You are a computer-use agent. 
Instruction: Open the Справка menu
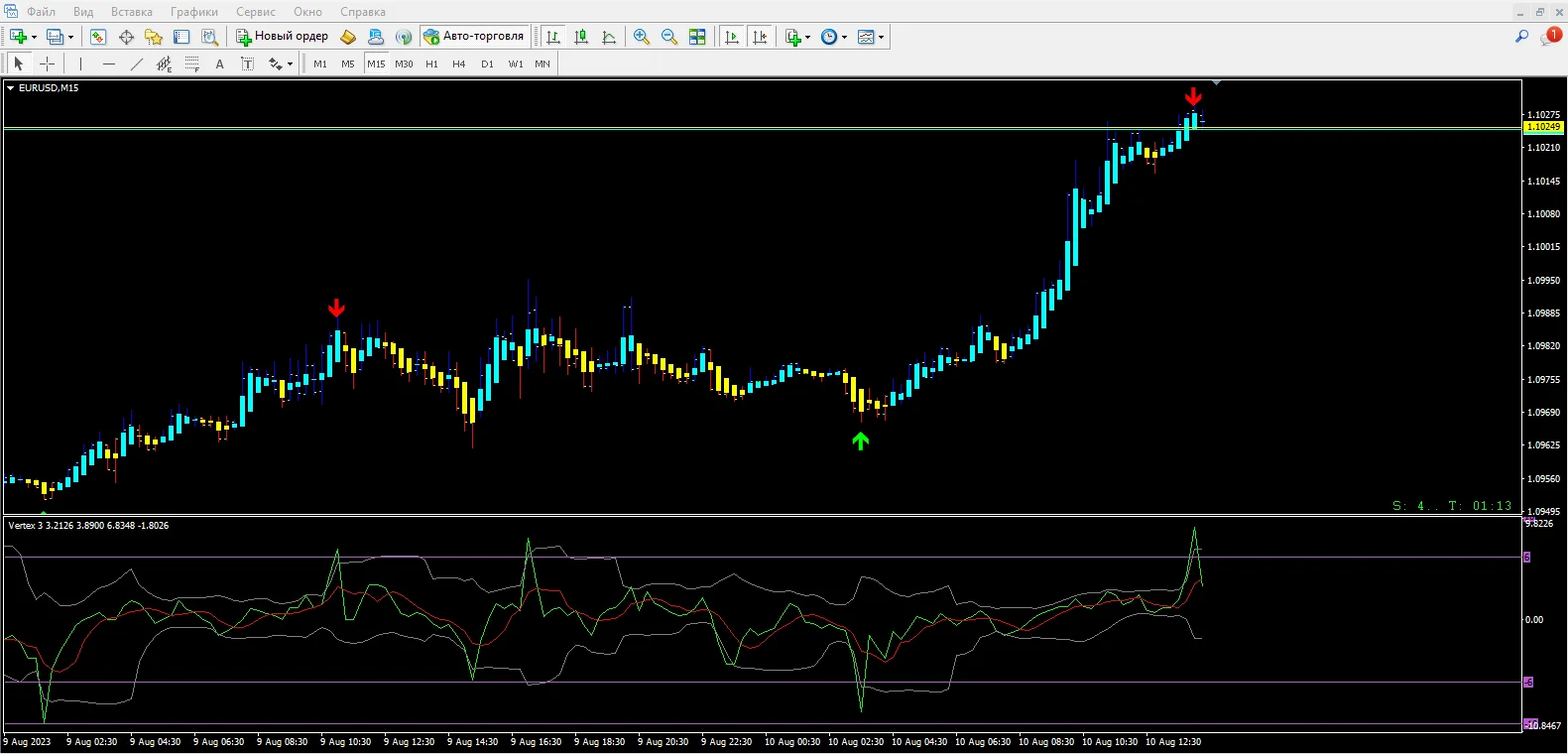pyautogui.click(x=363, y=12)
